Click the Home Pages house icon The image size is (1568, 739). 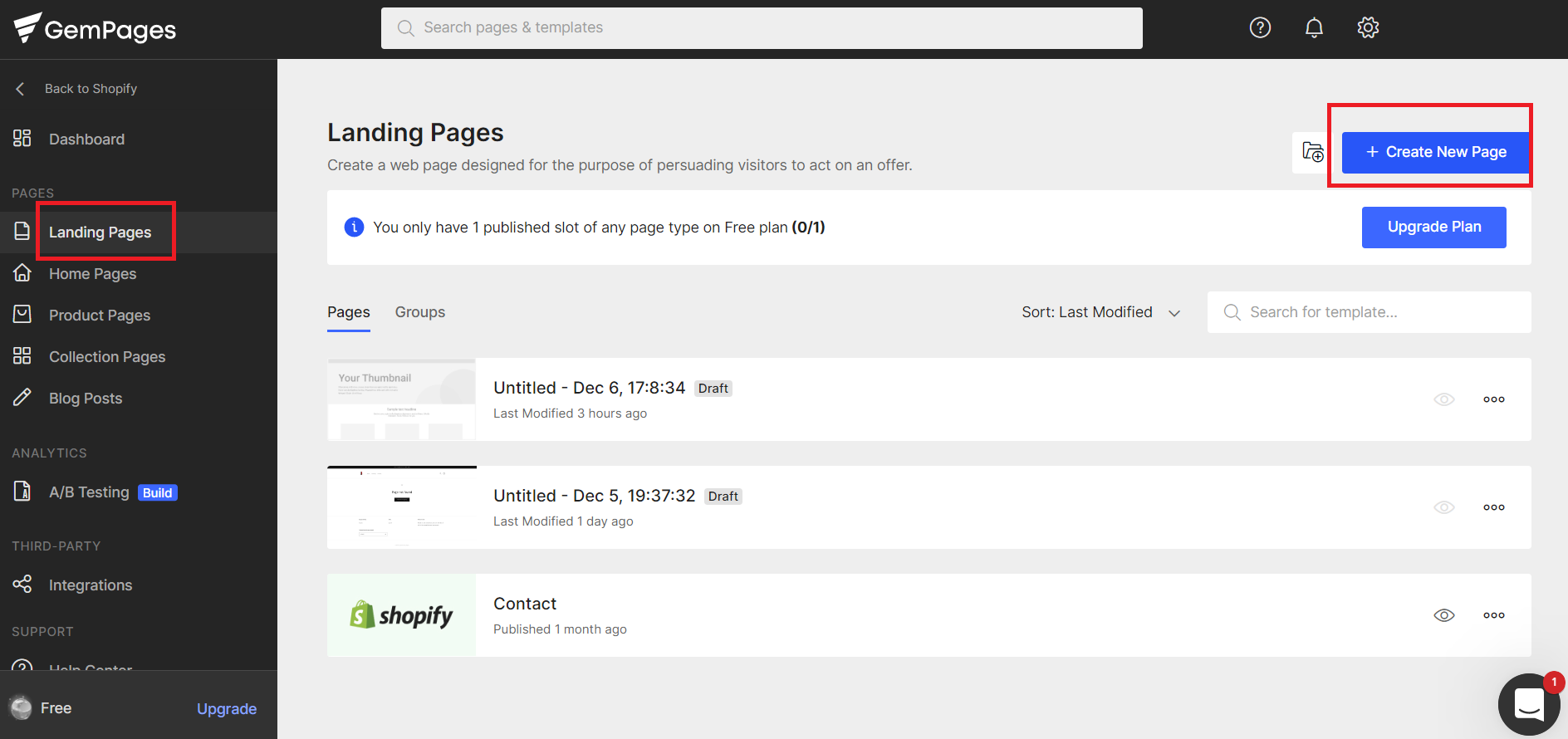[22, 272]
